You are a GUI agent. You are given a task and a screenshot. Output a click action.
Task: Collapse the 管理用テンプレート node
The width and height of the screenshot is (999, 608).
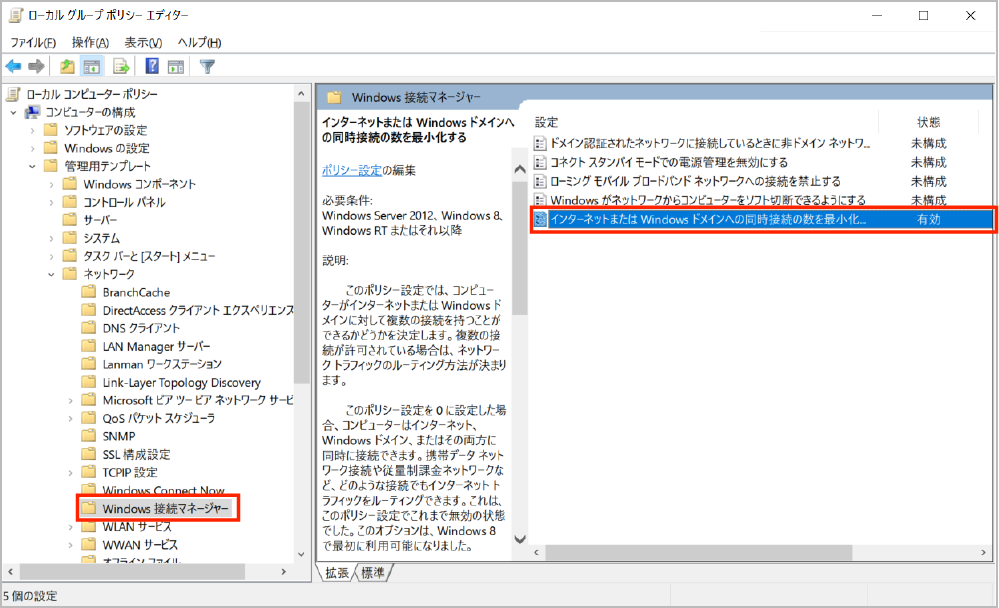coord(33,166)
